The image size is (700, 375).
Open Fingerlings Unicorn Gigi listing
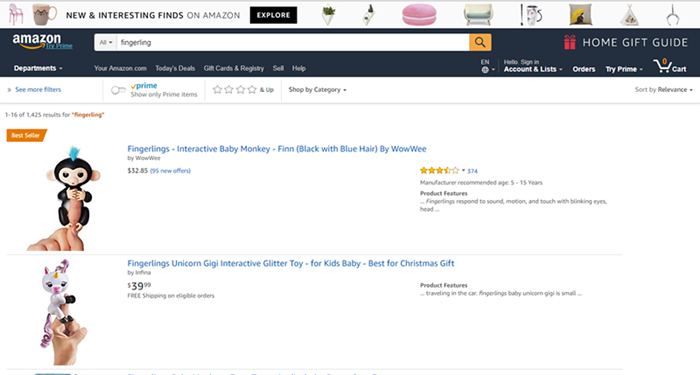point(291,263)
